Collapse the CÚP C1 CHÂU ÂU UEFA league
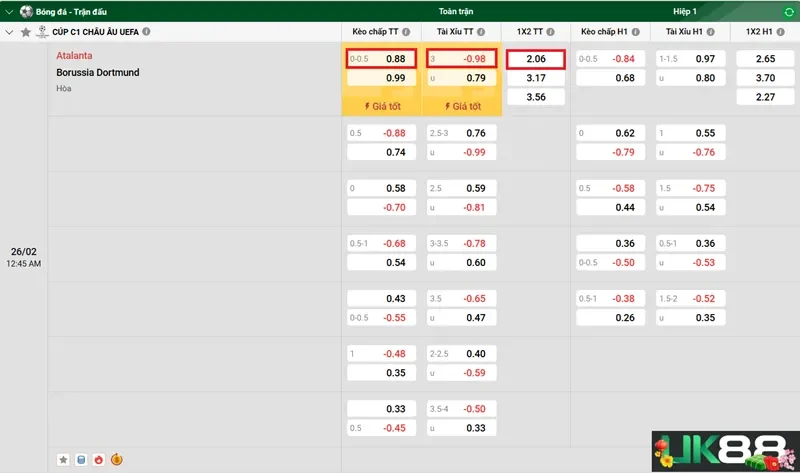 click(9, 32)
